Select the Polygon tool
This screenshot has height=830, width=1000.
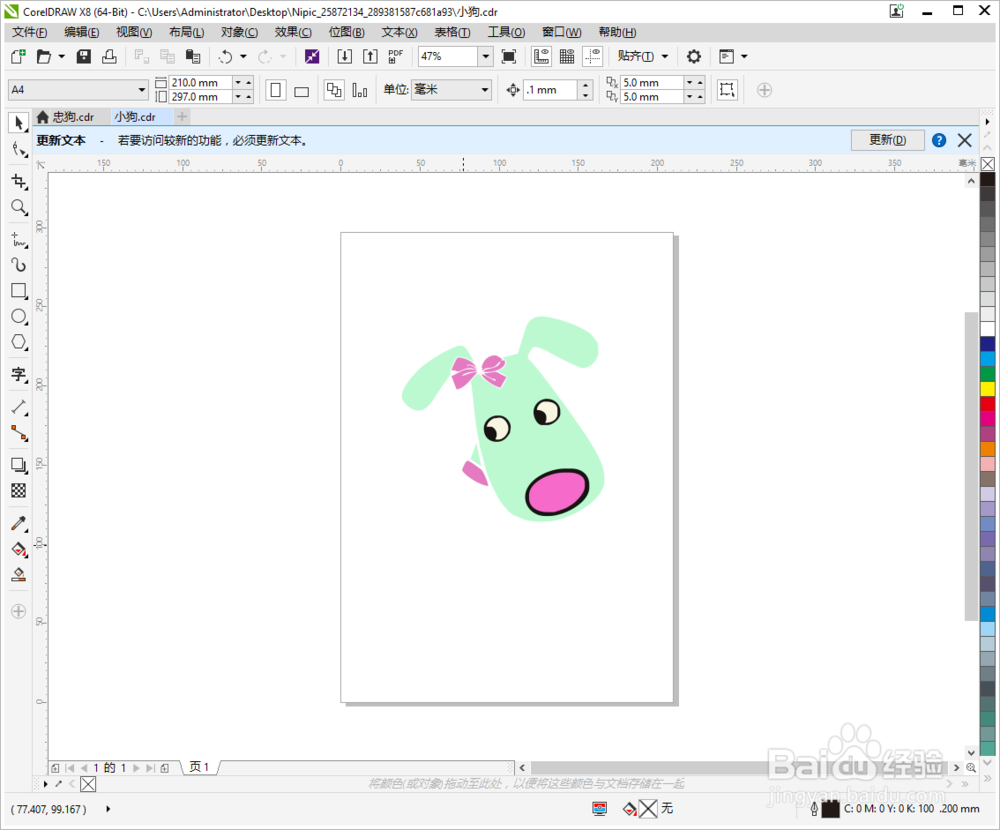18,342
